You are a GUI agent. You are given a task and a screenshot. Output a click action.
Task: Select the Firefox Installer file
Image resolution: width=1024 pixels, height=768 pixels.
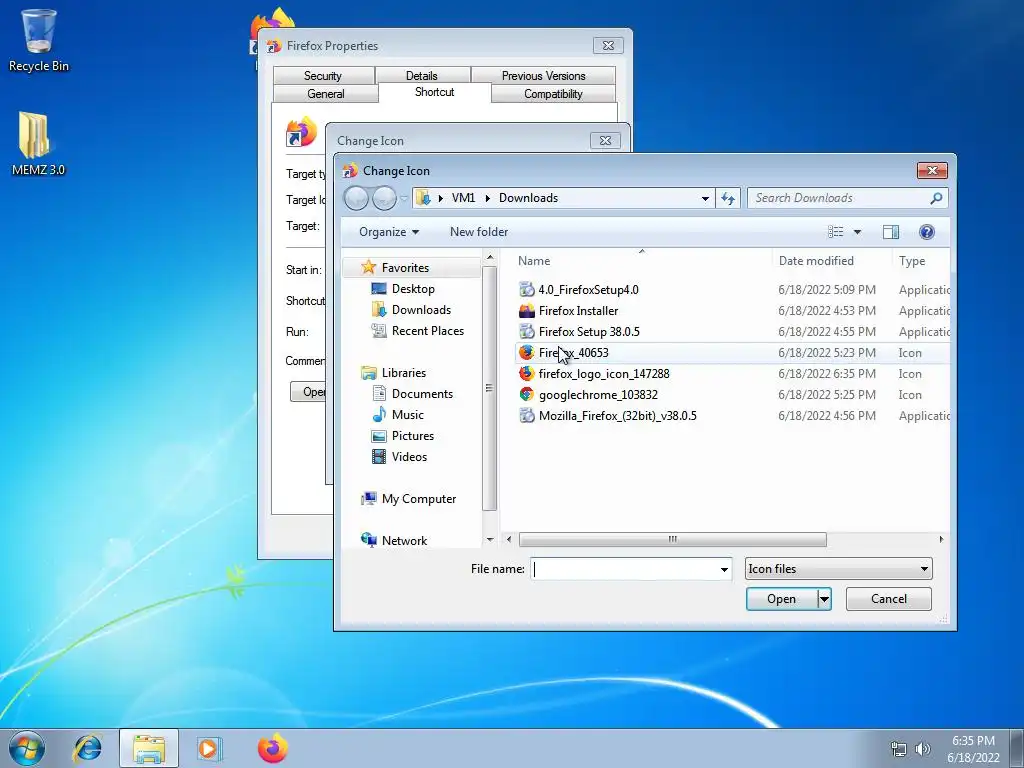578,311
